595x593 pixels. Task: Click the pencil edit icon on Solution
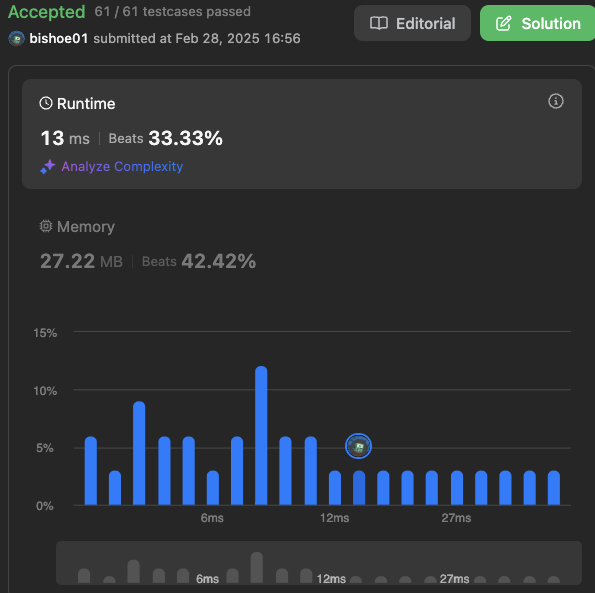pos(504,24)
